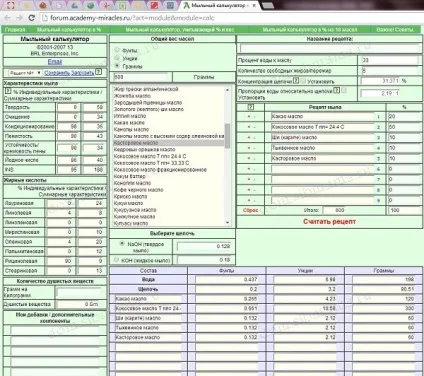Select Какао масло in the oil list

pyautogui.click(x=169, y=123)
